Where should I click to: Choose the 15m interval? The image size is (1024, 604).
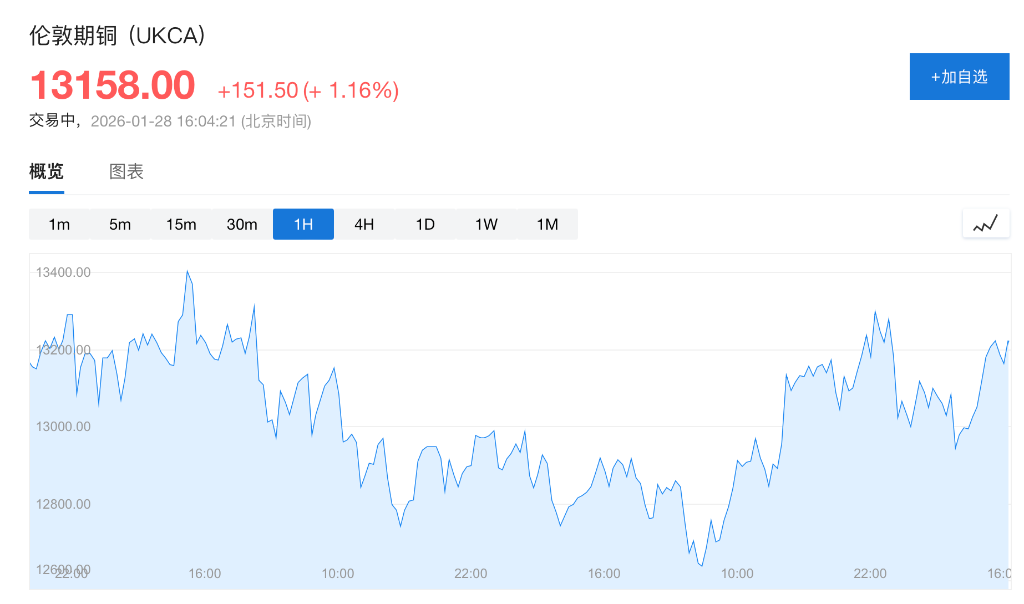(x=181, y=224)
